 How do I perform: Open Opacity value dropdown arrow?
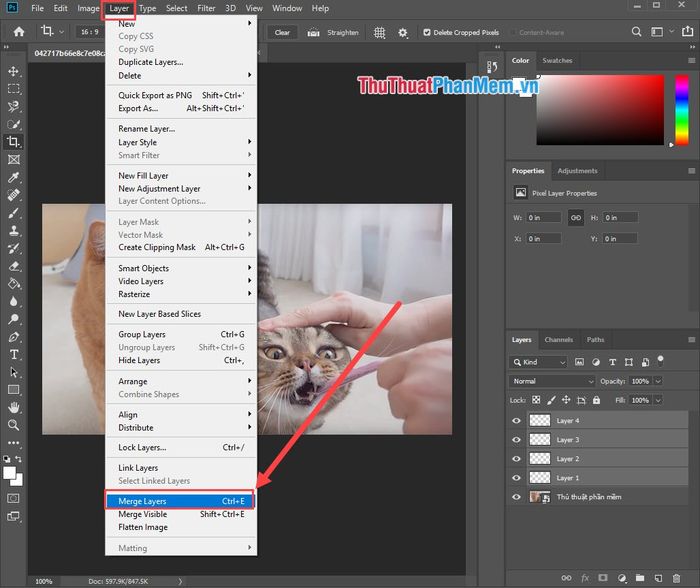(x=658, y=381)
